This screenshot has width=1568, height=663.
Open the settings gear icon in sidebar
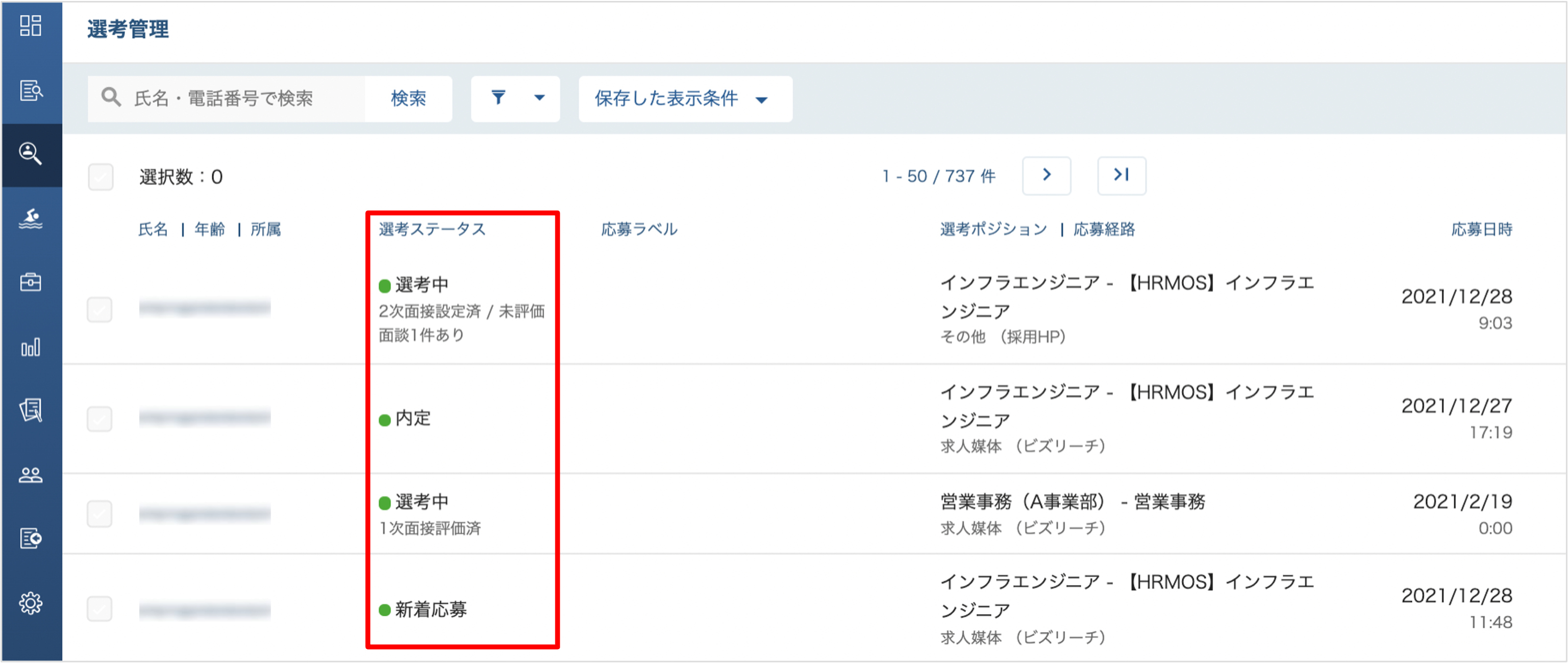(x=30, y=603)
